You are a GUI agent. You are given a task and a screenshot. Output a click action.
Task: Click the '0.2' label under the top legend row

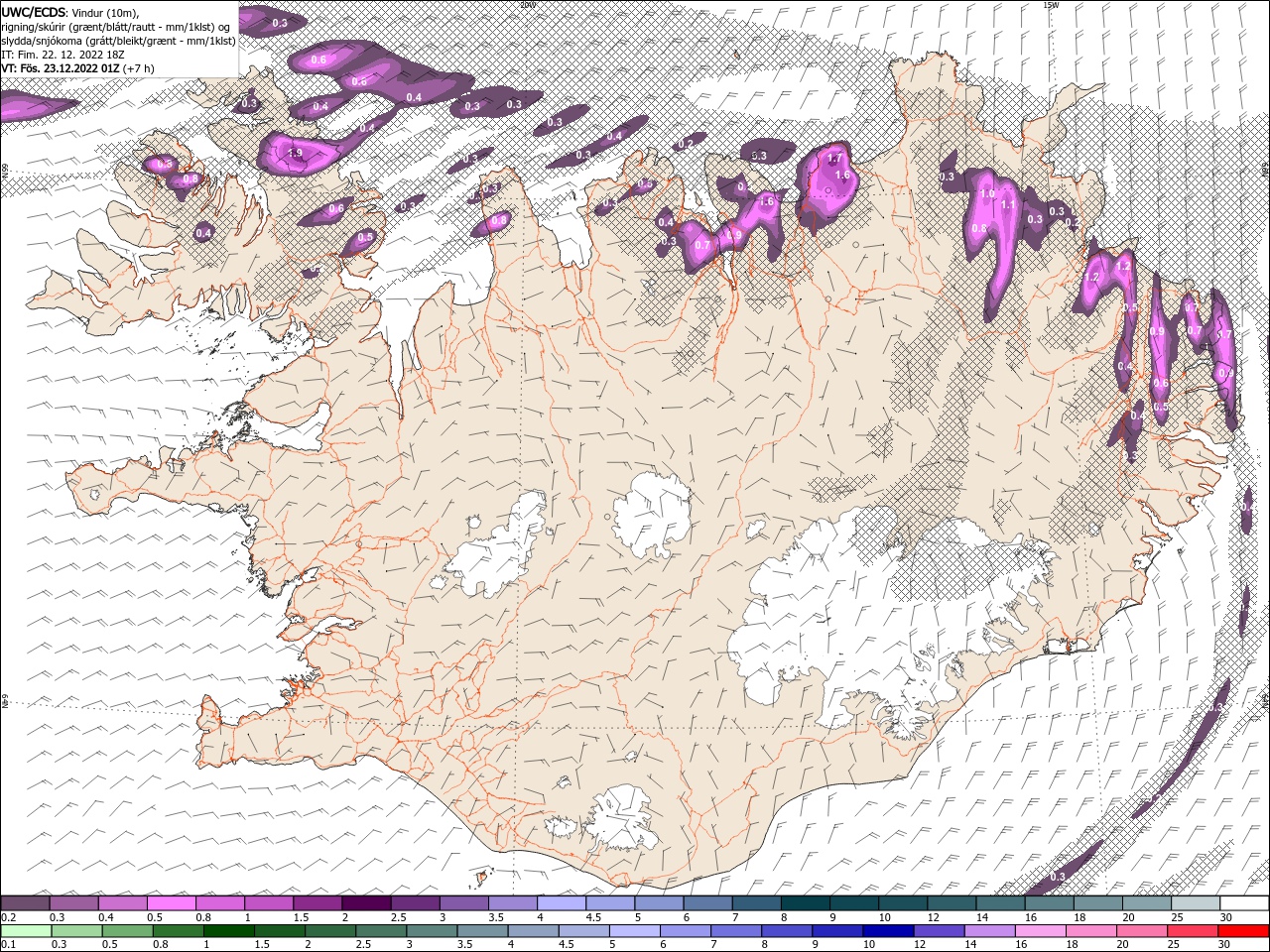click(9, 917)
